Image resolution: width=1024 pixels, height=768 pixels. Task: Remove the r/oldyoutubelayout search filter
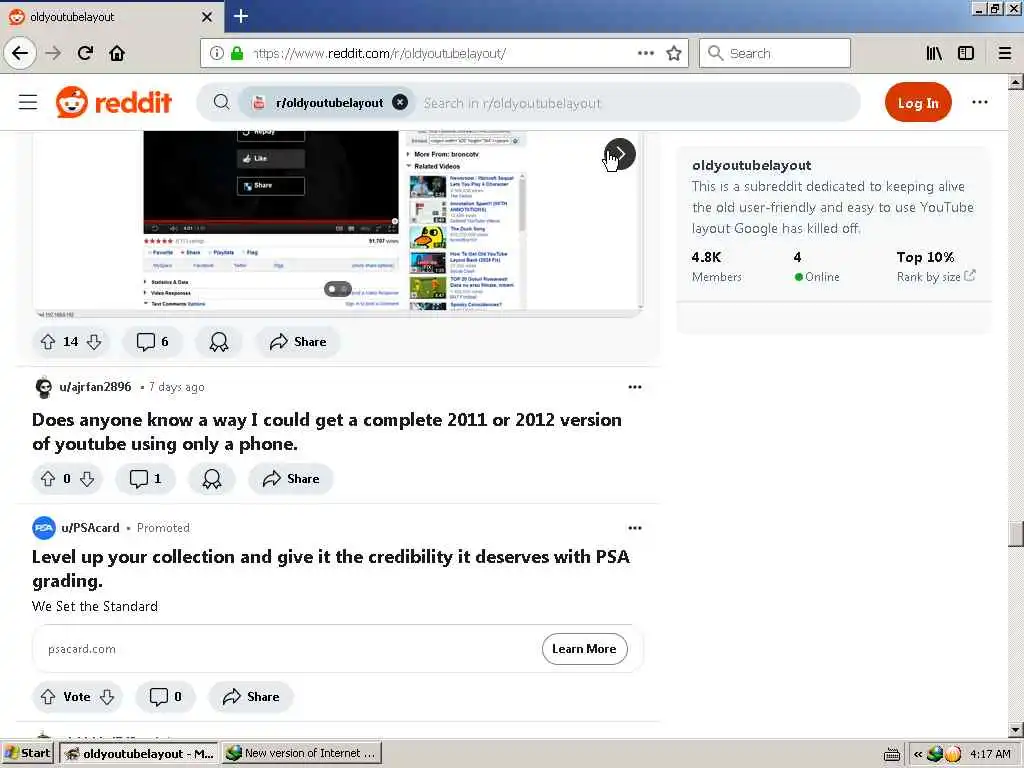400,102
